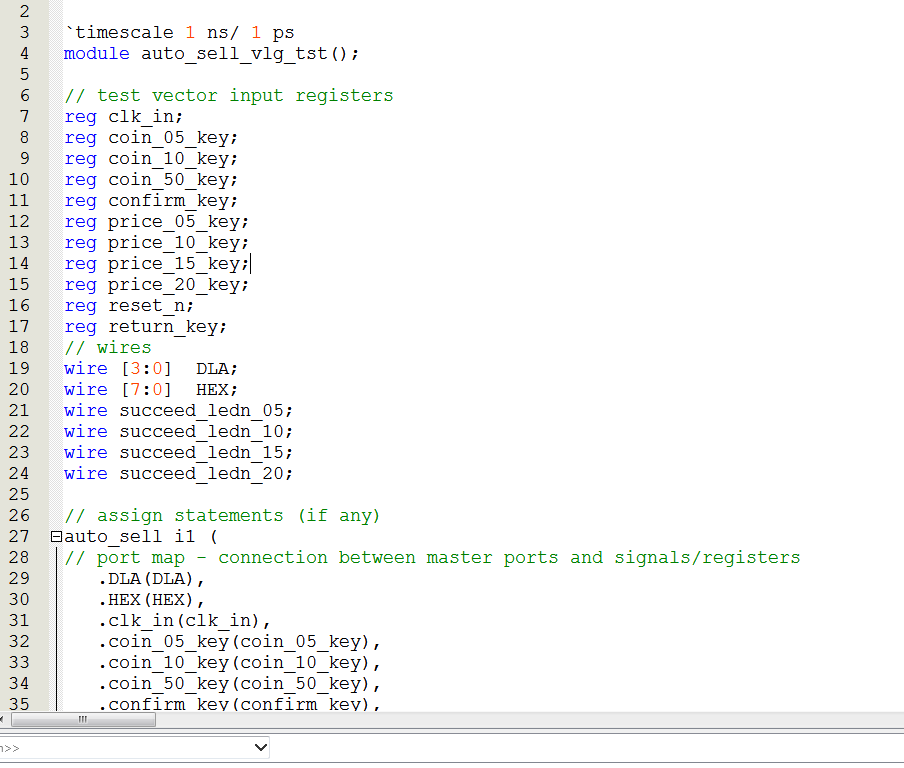Screen dimensions: 904x768
Task: Click '.clk_in(clk_in),' port connection
Action: click(184, 621)
